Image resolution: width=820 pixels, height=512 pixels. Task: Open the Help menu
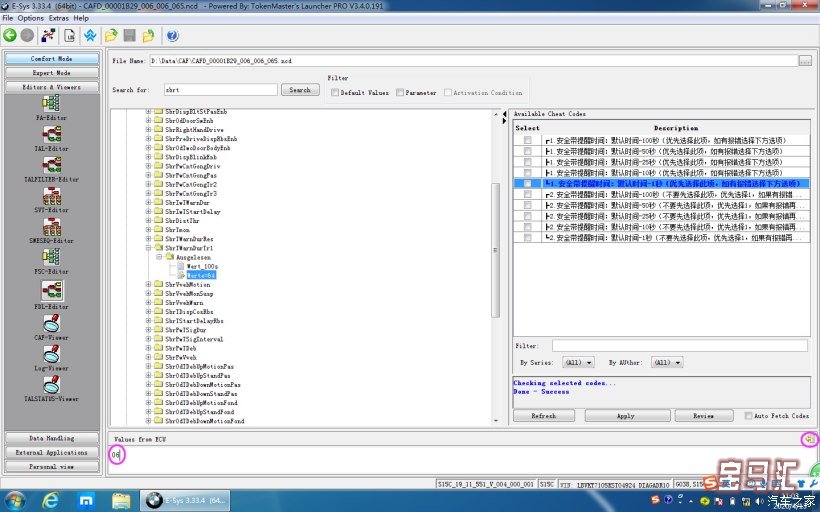point(81,18)
